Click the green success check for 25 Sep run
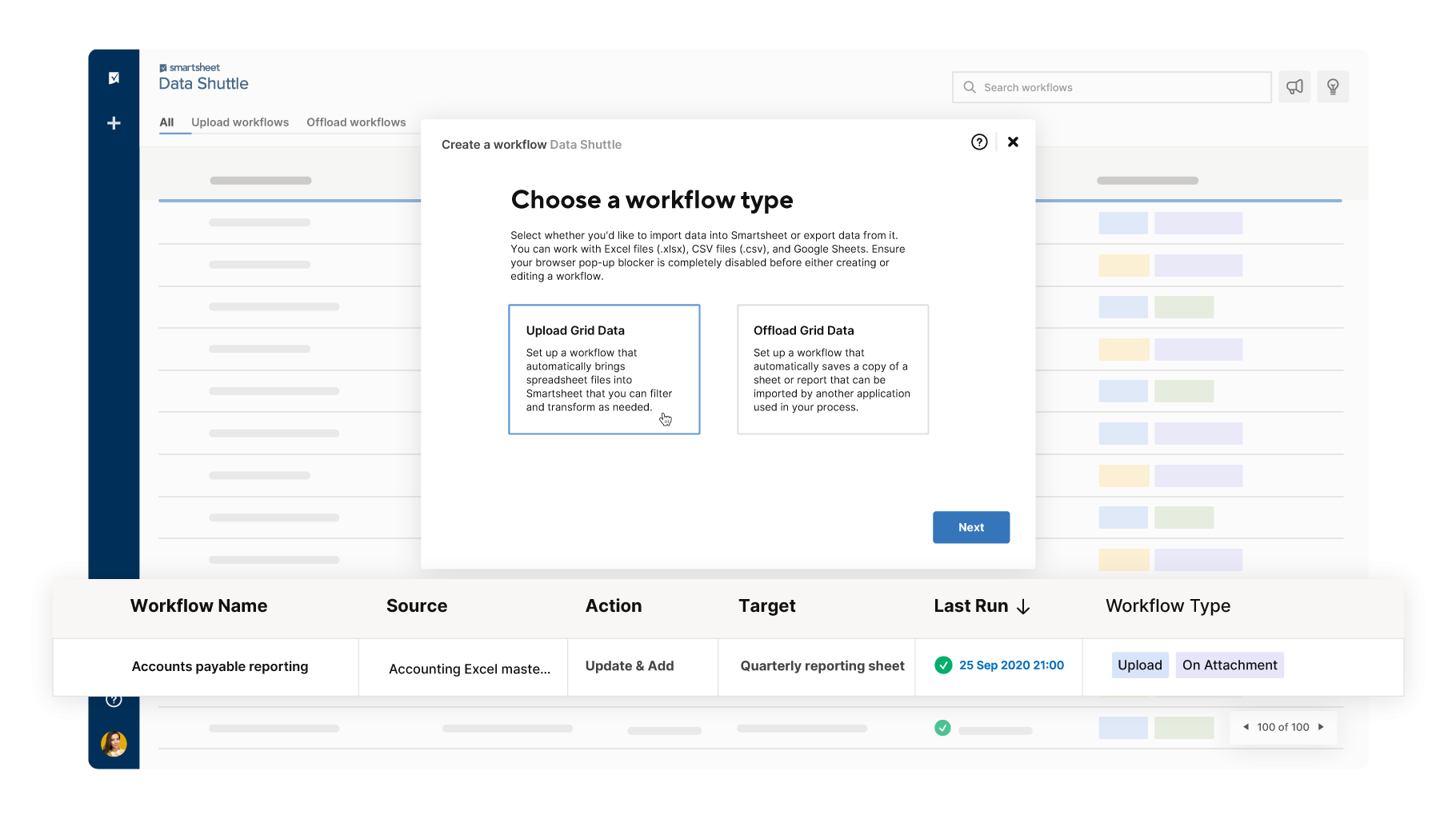 943,665
